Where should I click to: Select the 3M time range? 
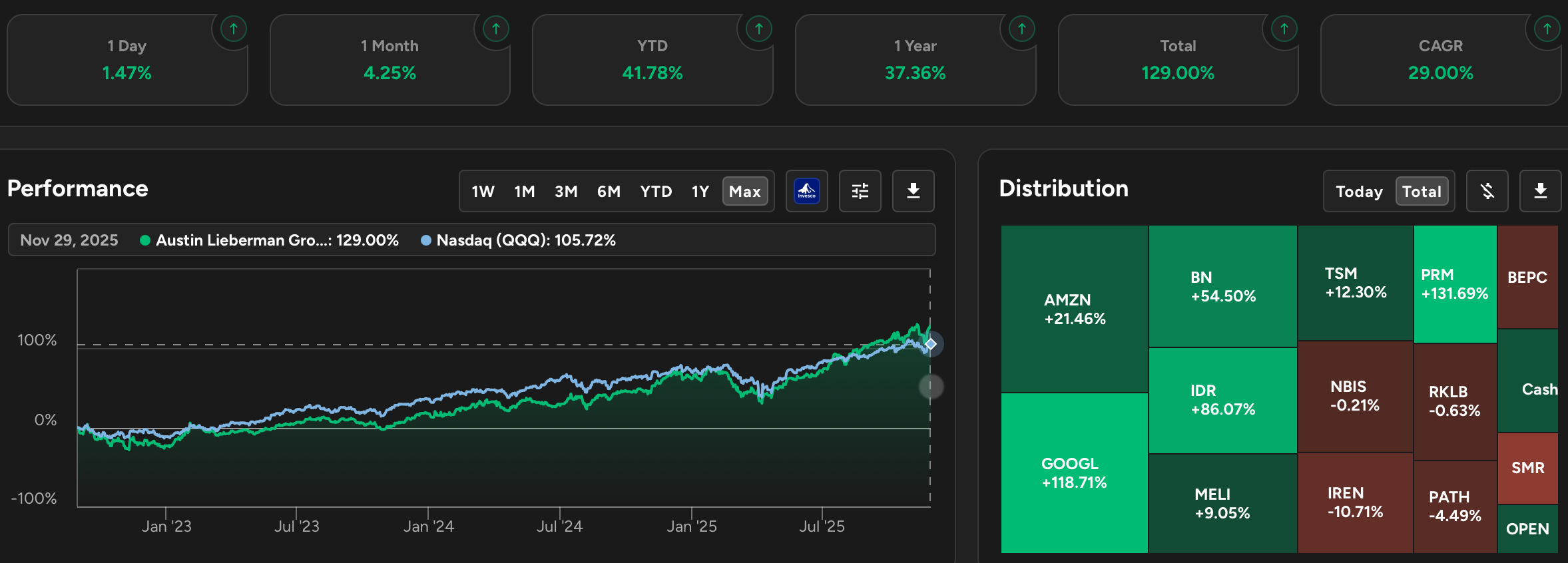tap(566, 192)
